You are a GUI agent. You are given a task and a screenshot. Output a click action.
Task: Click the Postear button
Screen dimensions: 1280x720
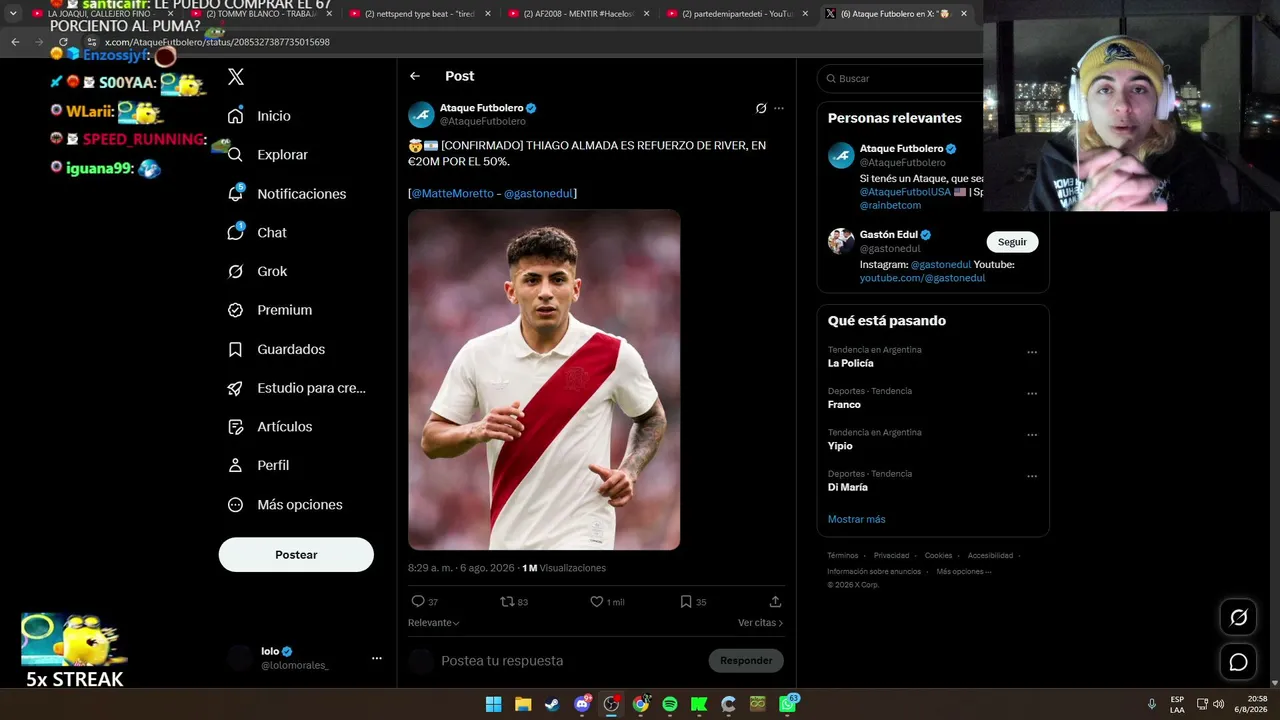point(296,555)
